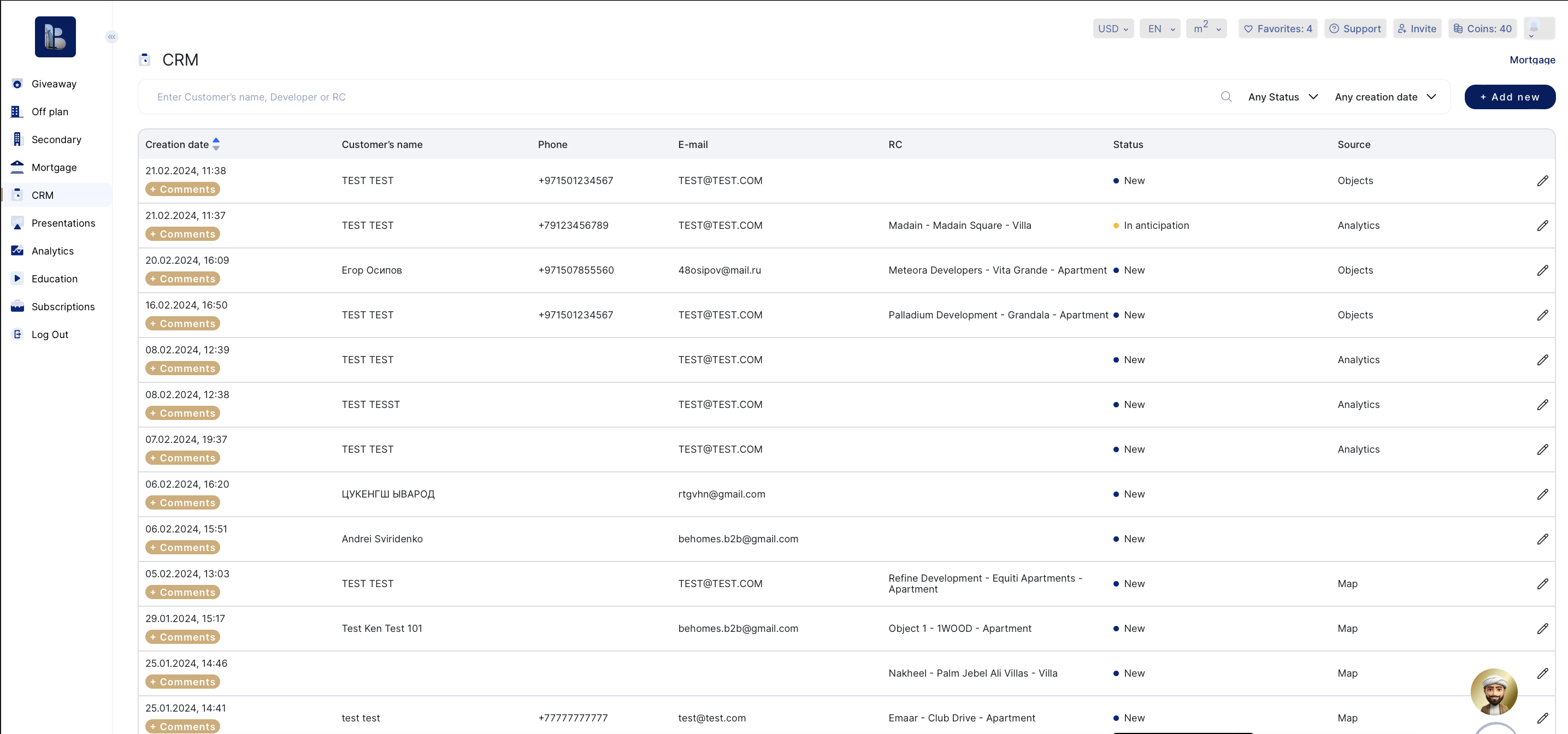Open the Mortgage link at top right
1568x734 pixels.
1531,60
